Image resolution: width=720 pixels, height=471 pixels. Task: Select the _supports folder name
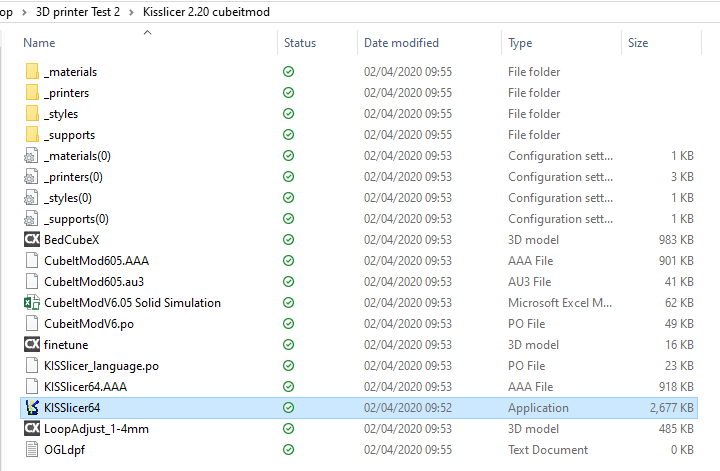[70, 135]
